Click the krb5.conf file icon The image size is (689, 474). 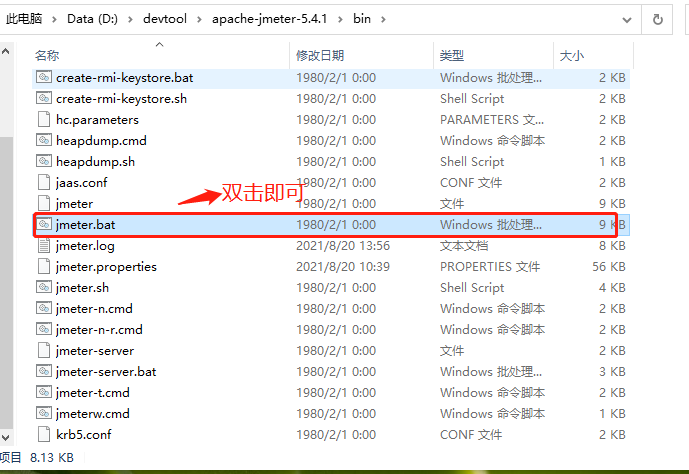point(44,434)
